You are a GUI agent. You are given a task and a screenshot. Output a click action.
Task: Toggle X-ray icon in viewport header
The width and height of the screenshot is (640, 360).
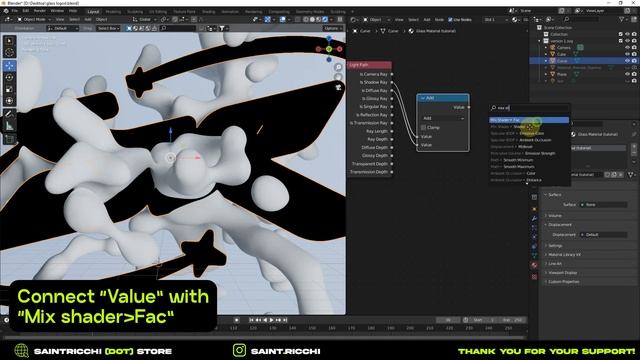[298, 19]
